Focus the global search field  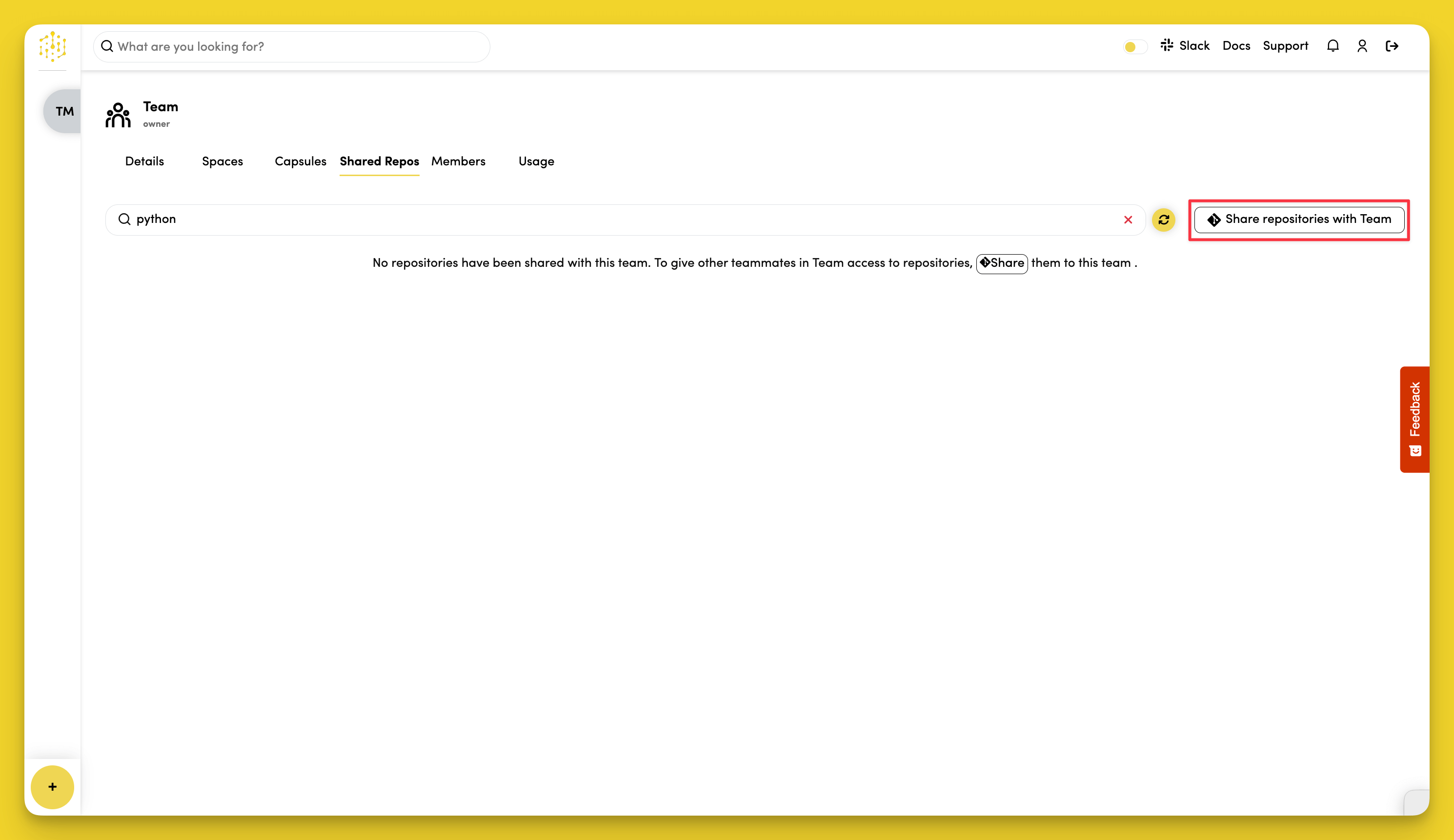pyautogui.click(x=291, y=47)
